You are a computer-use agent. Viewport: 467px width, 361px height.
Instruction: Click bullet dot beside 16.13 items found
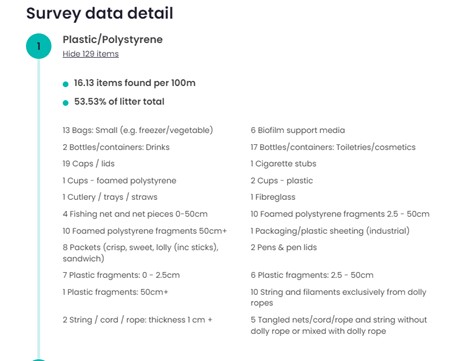click(65, 84)
